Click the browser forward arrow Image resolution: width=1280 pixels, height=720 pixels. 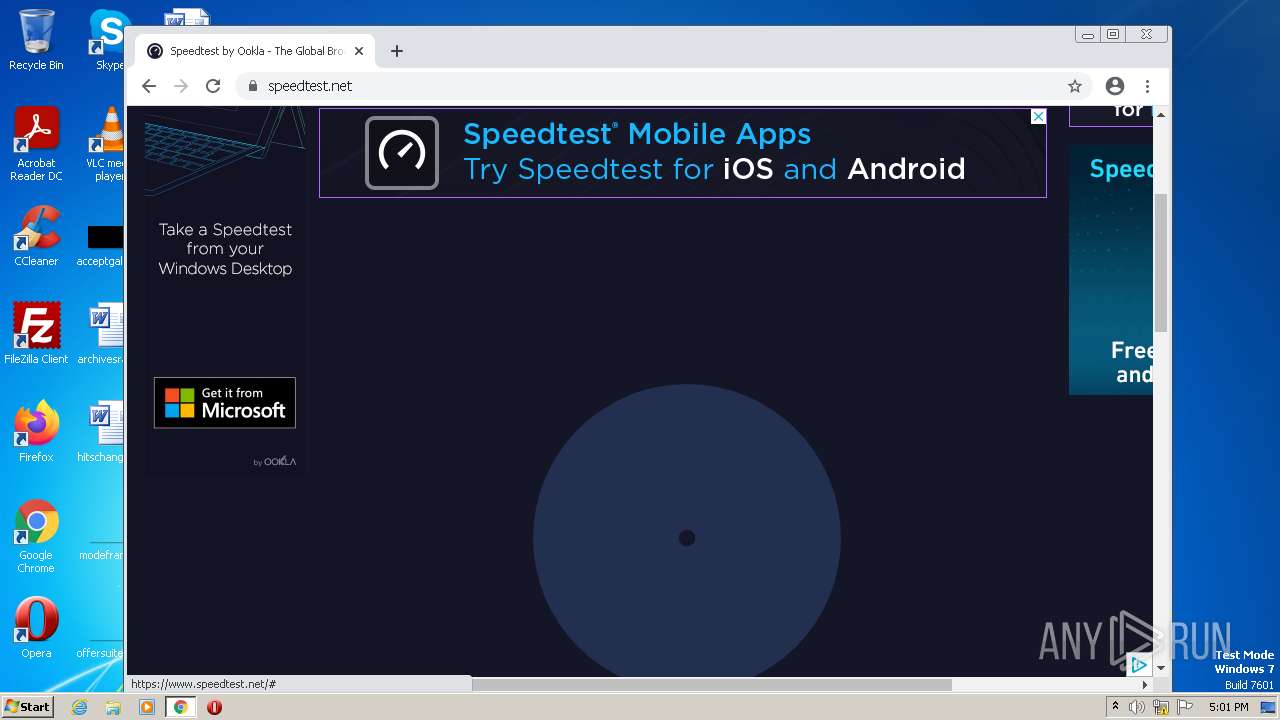pyautogui.click(x=181, y=86)
